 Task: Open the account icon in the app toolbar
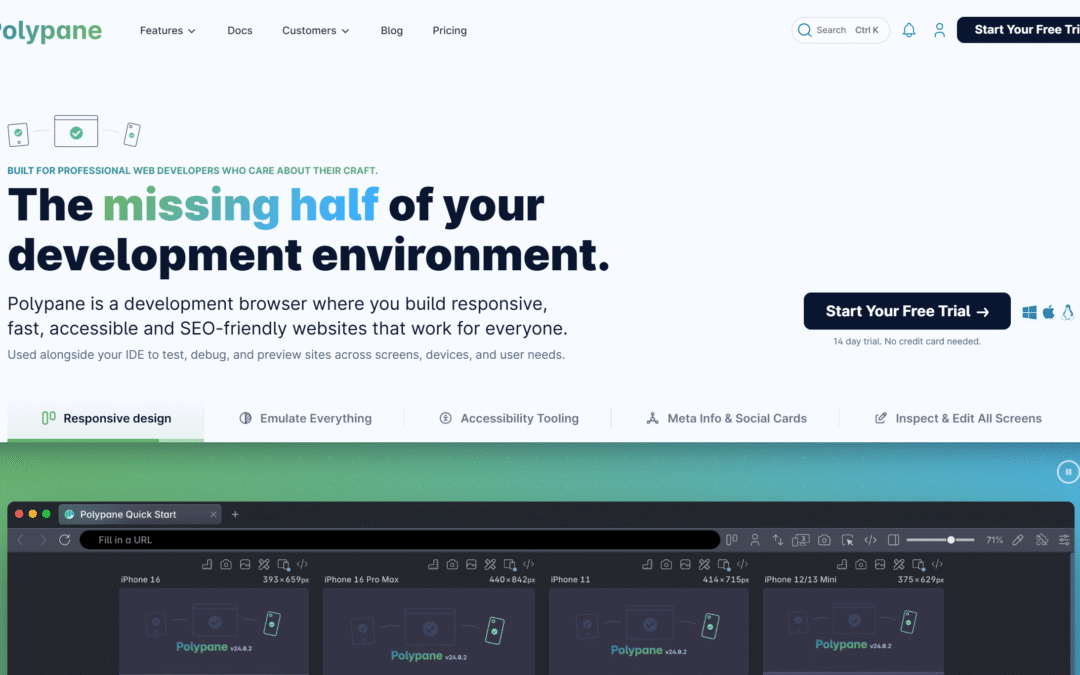pyautogui.click(x=755, y=540)
